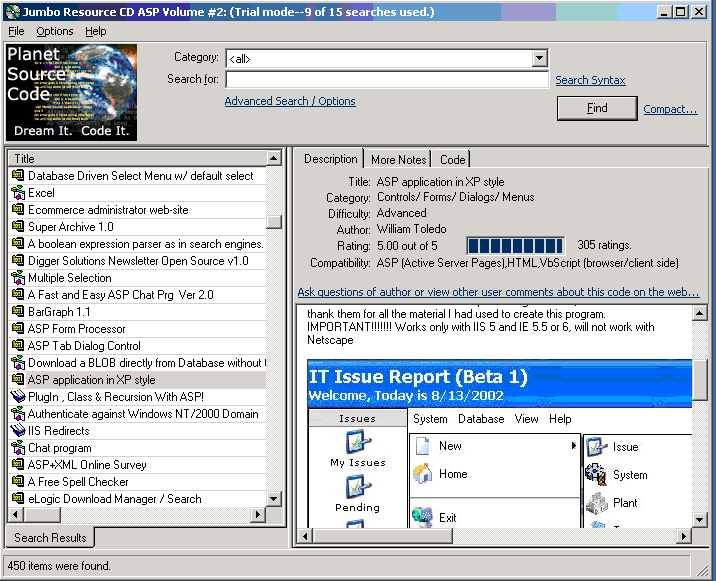Open the Search Syntax link
This screenshot has height=581, width=716.
(590, 80)
